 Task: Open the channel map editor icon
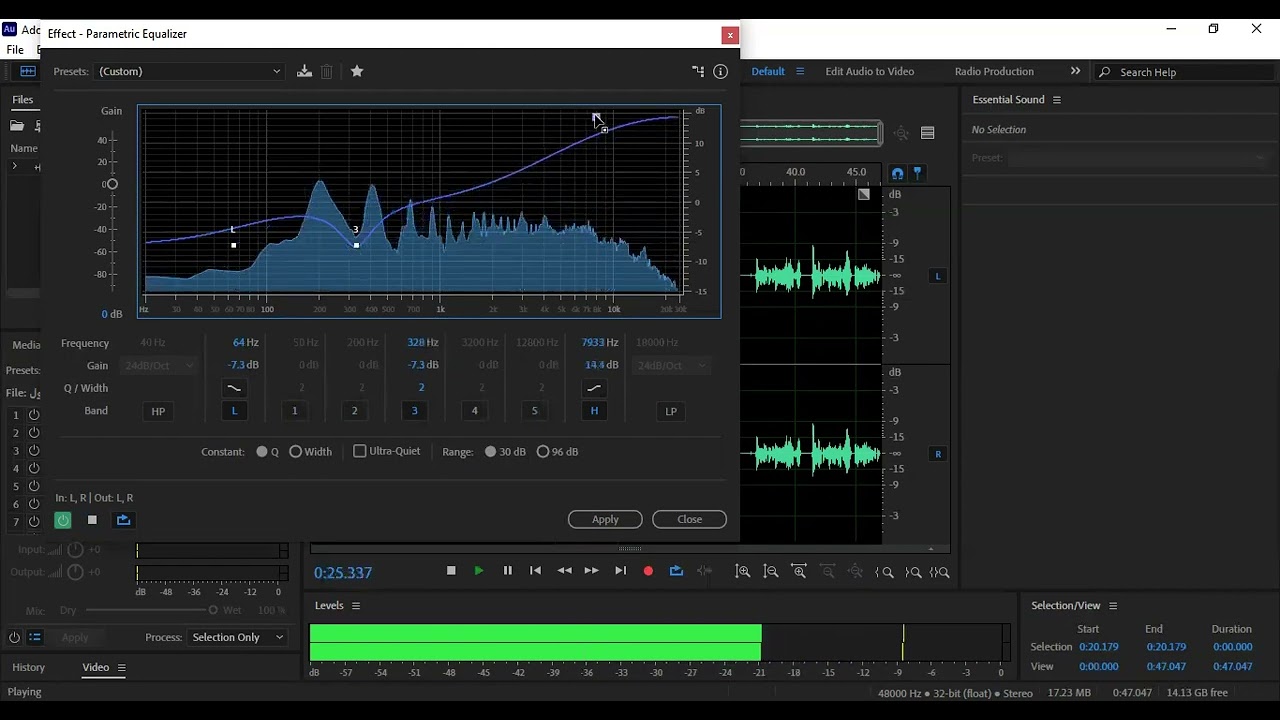coord(698,71)
